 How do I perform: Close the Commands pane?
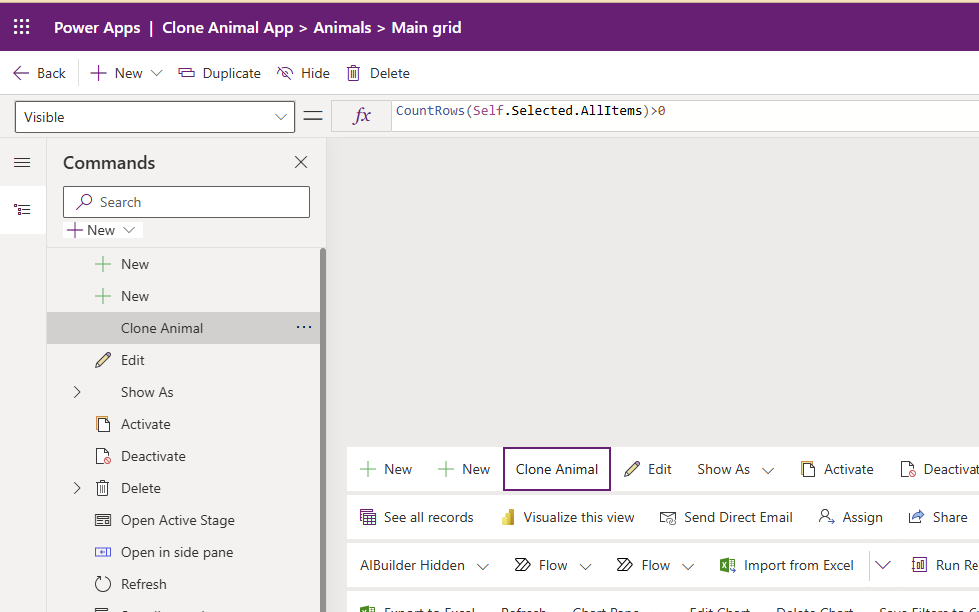[301, 162]
